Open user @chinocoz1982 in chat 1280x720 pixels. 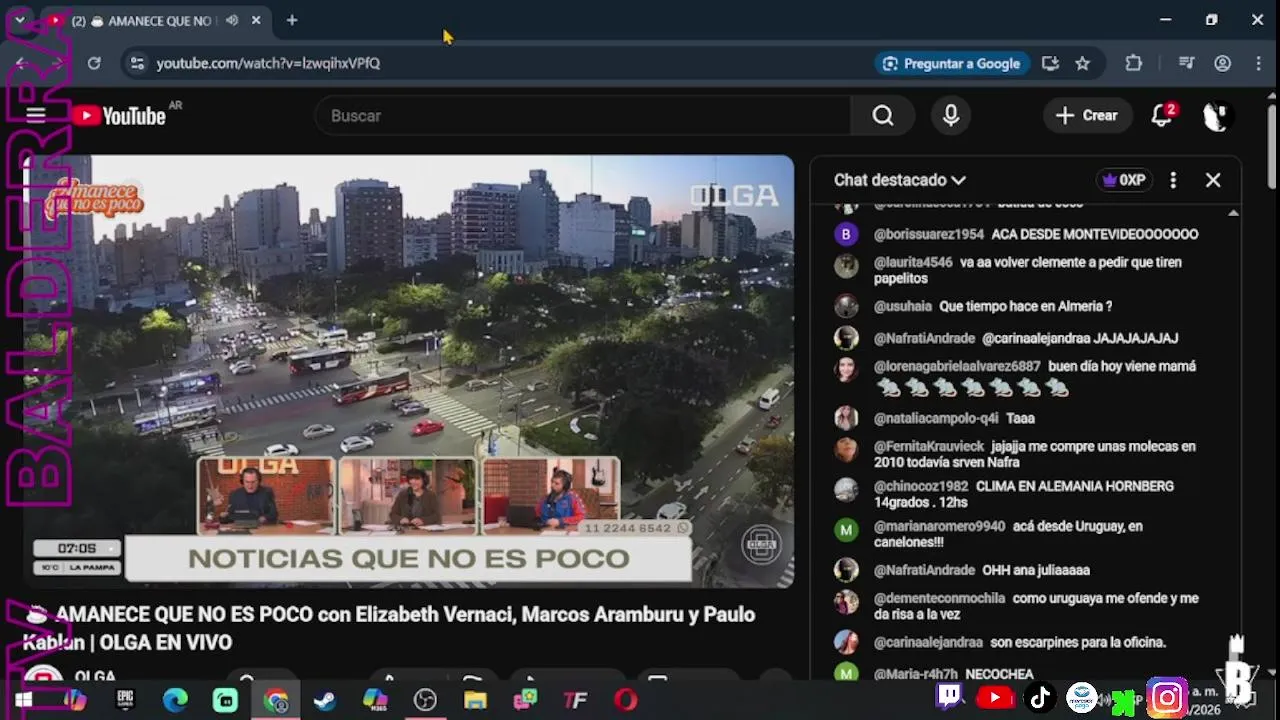click(921, 486)
